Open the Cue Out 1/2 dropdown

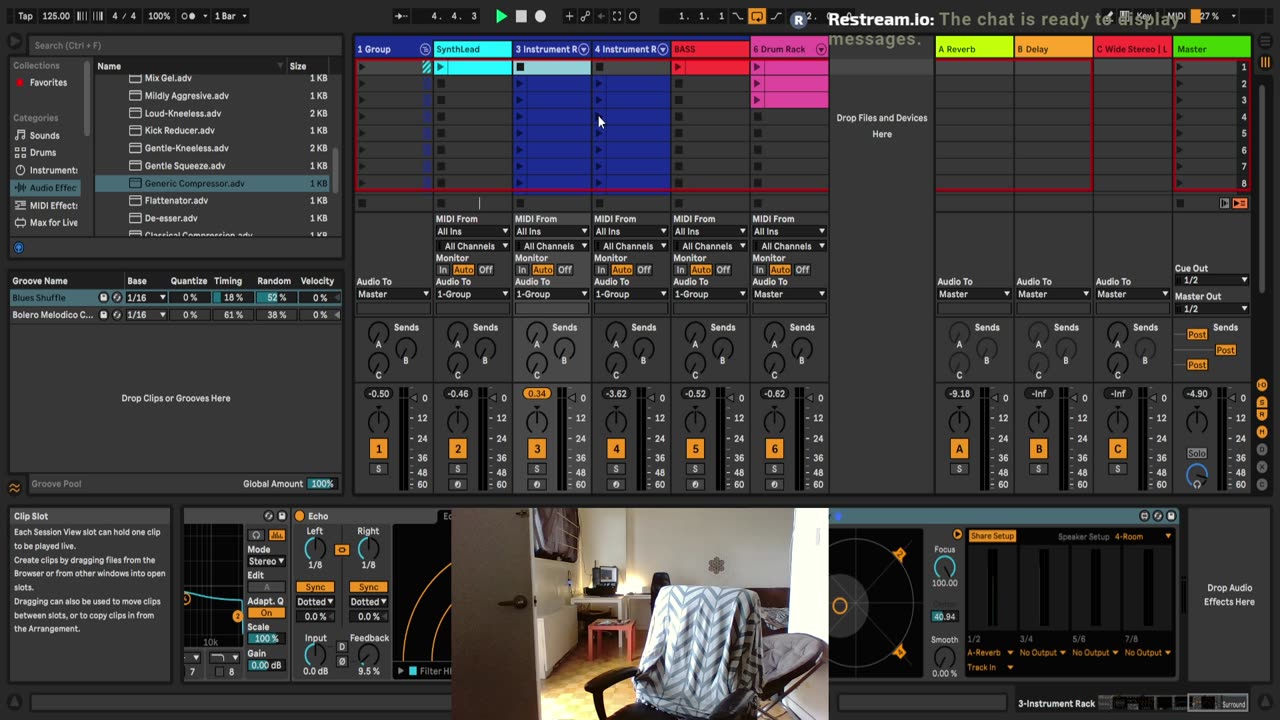click(1211, 280)
